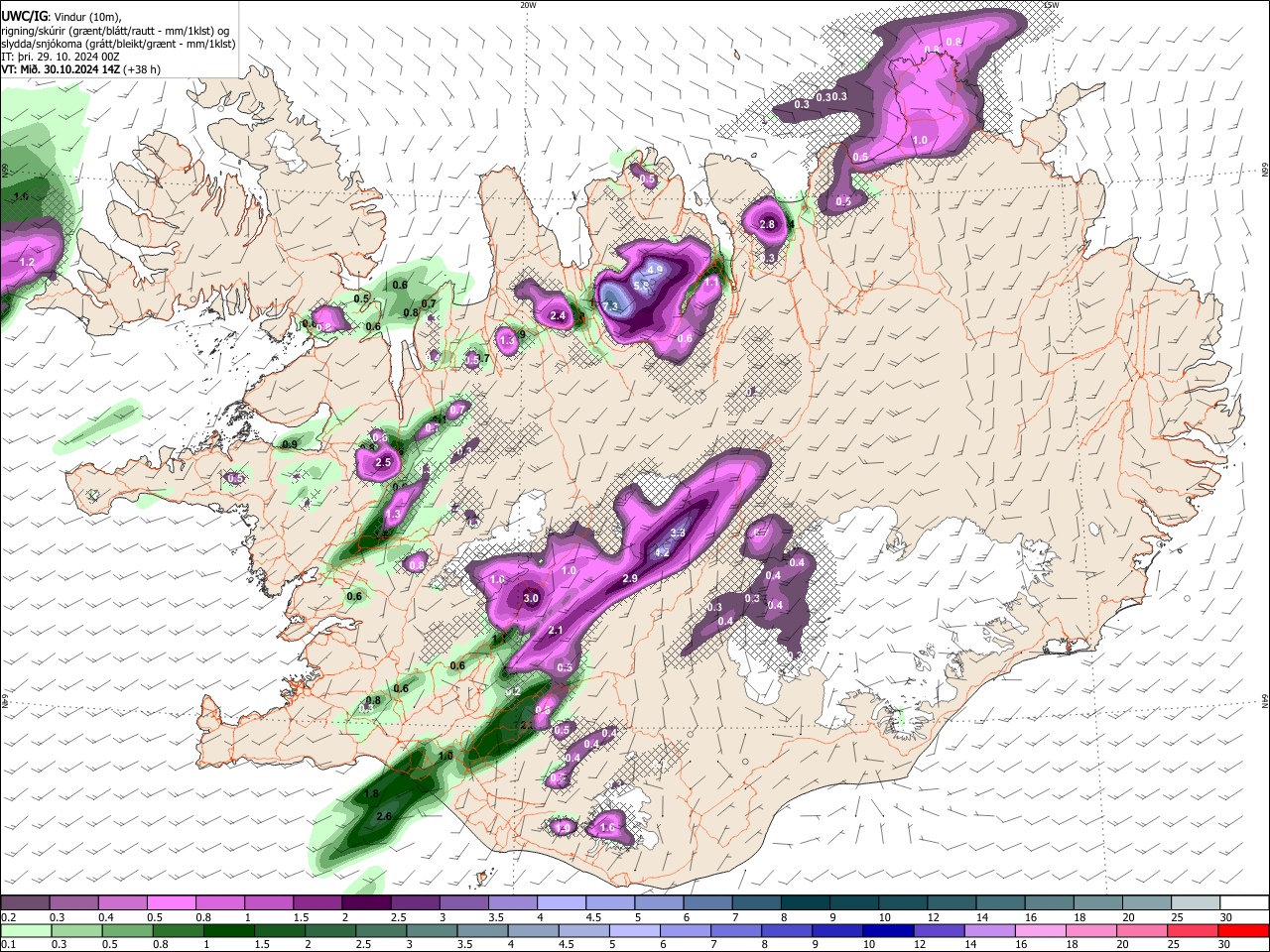Click the '20W' longitude label
This screenshot has height=952, width=1270.
click(x=528, y=5)
